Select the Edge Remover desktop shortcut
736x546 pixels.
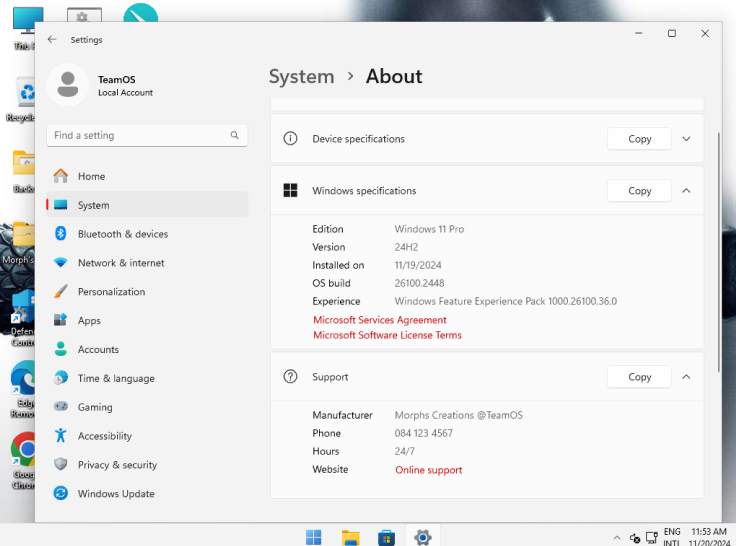[23, 390]
